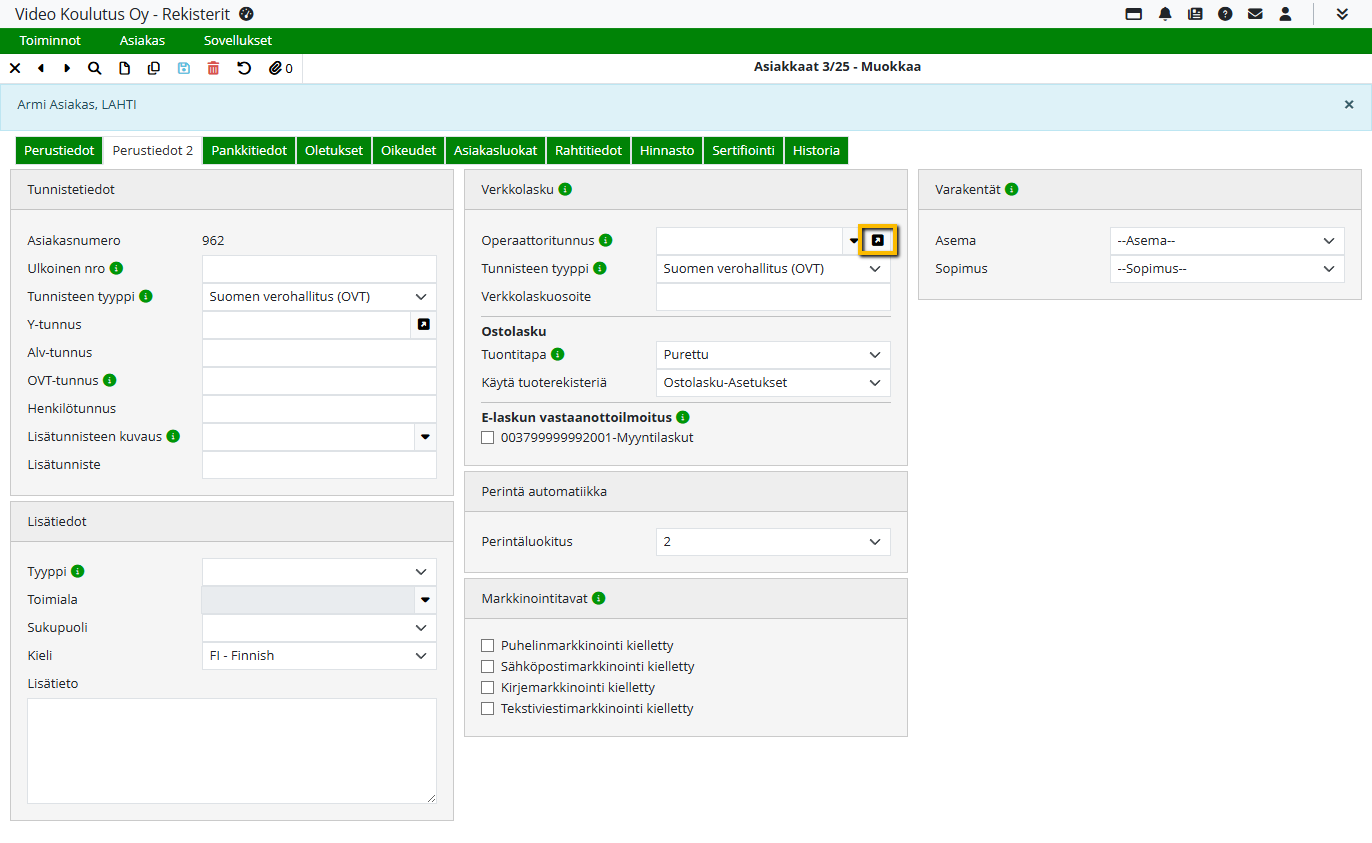1372x843 pixels.
Task: Click the Lisätieto text area
Action: [232, 750]
